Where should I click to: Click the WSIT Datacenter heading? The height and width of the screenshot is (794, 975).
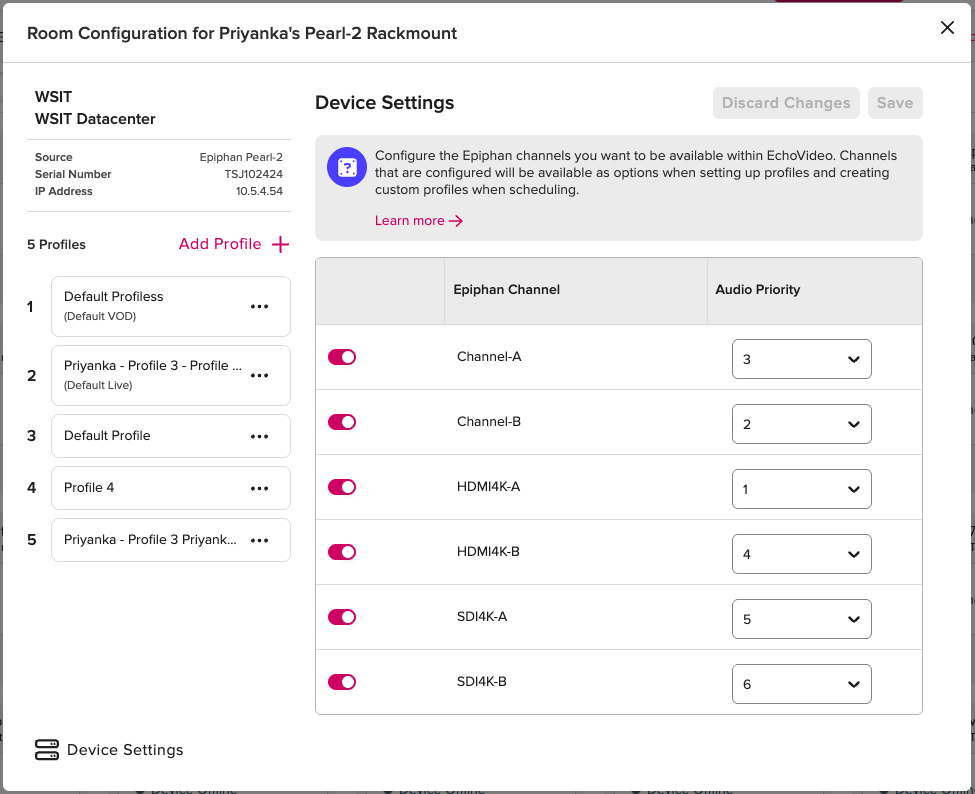coord(95,119)
